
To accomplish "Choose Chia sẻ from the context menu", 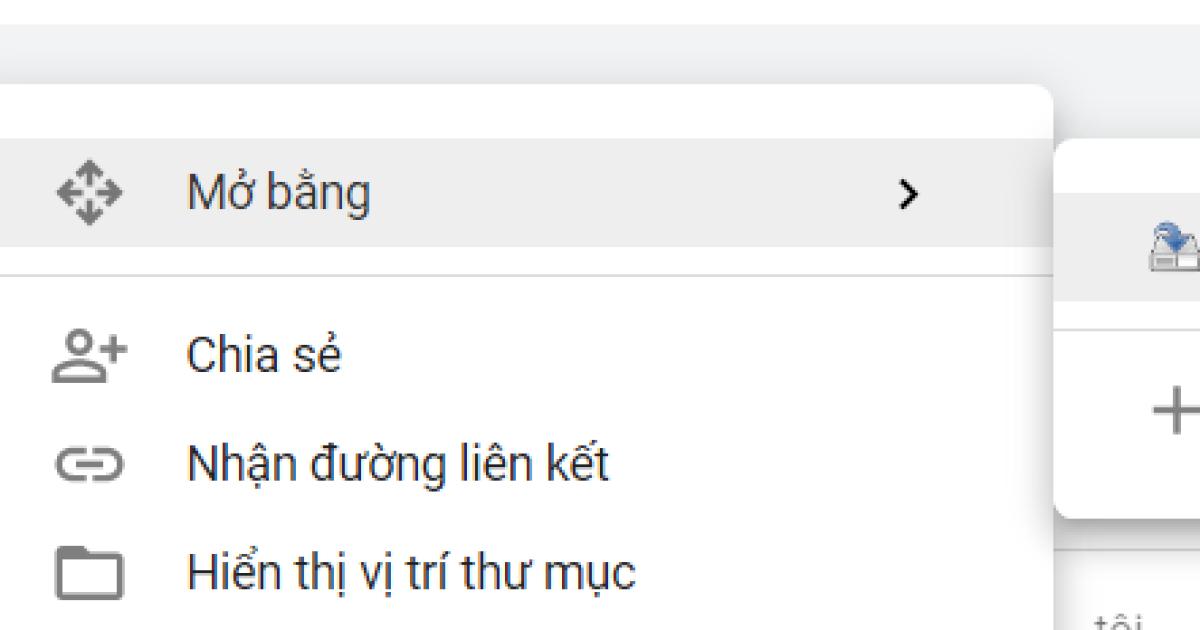I will pyautogui.click(x=264, y=356).
